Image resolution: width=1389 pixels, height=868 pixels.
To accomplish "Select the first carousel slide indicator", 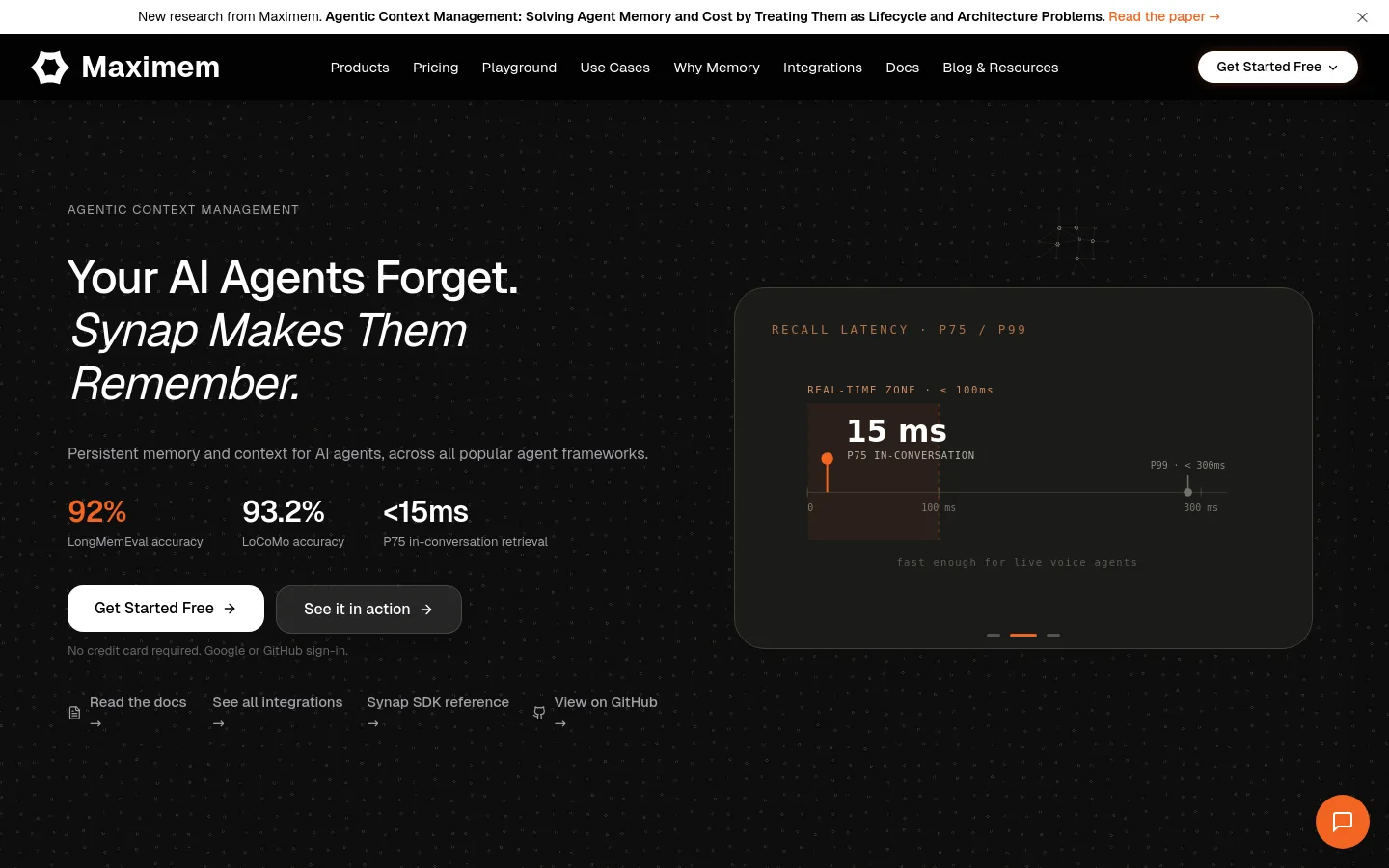I will [x=994, y=635].
